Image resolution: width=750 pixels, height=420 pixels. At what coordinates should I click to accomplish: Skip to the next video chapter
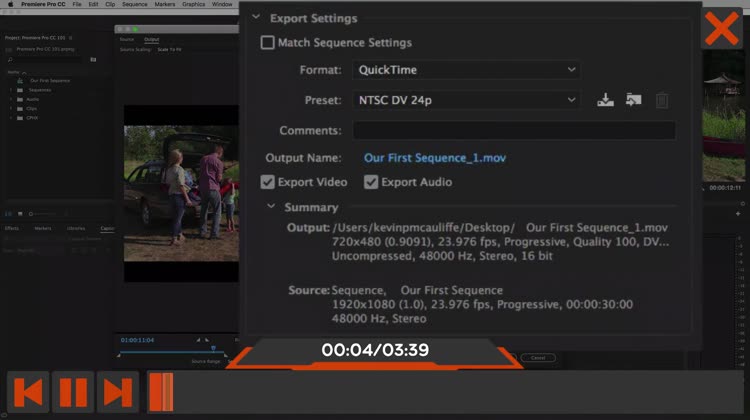[118, 392]
